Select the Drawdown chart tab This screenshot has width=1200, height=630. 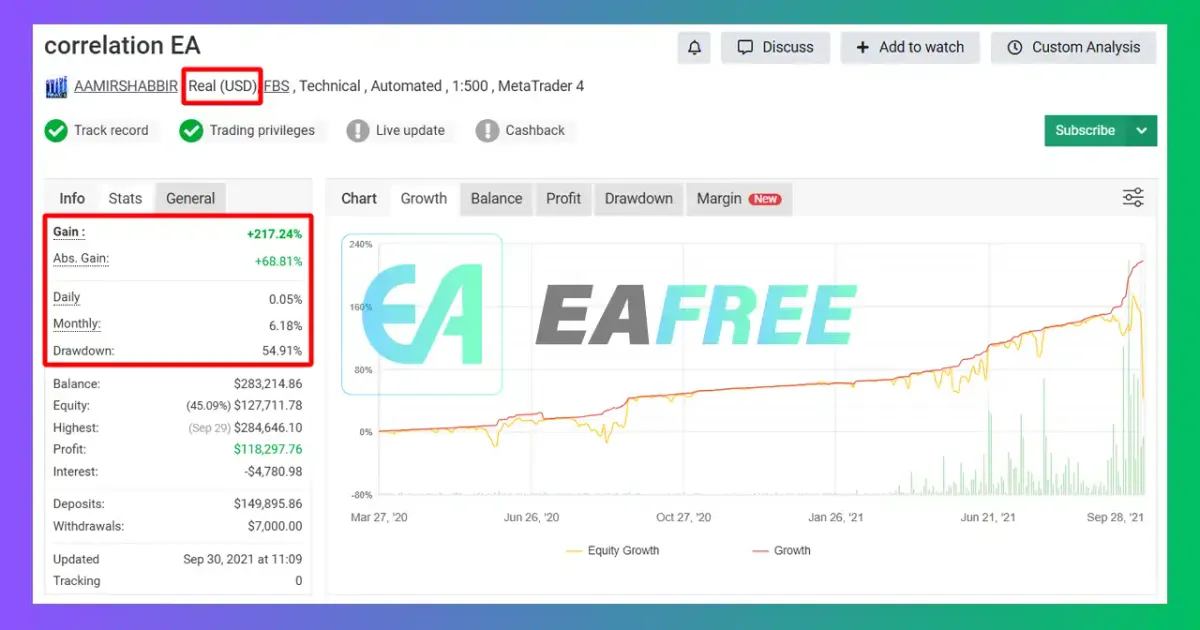click(x=639, y=198)
